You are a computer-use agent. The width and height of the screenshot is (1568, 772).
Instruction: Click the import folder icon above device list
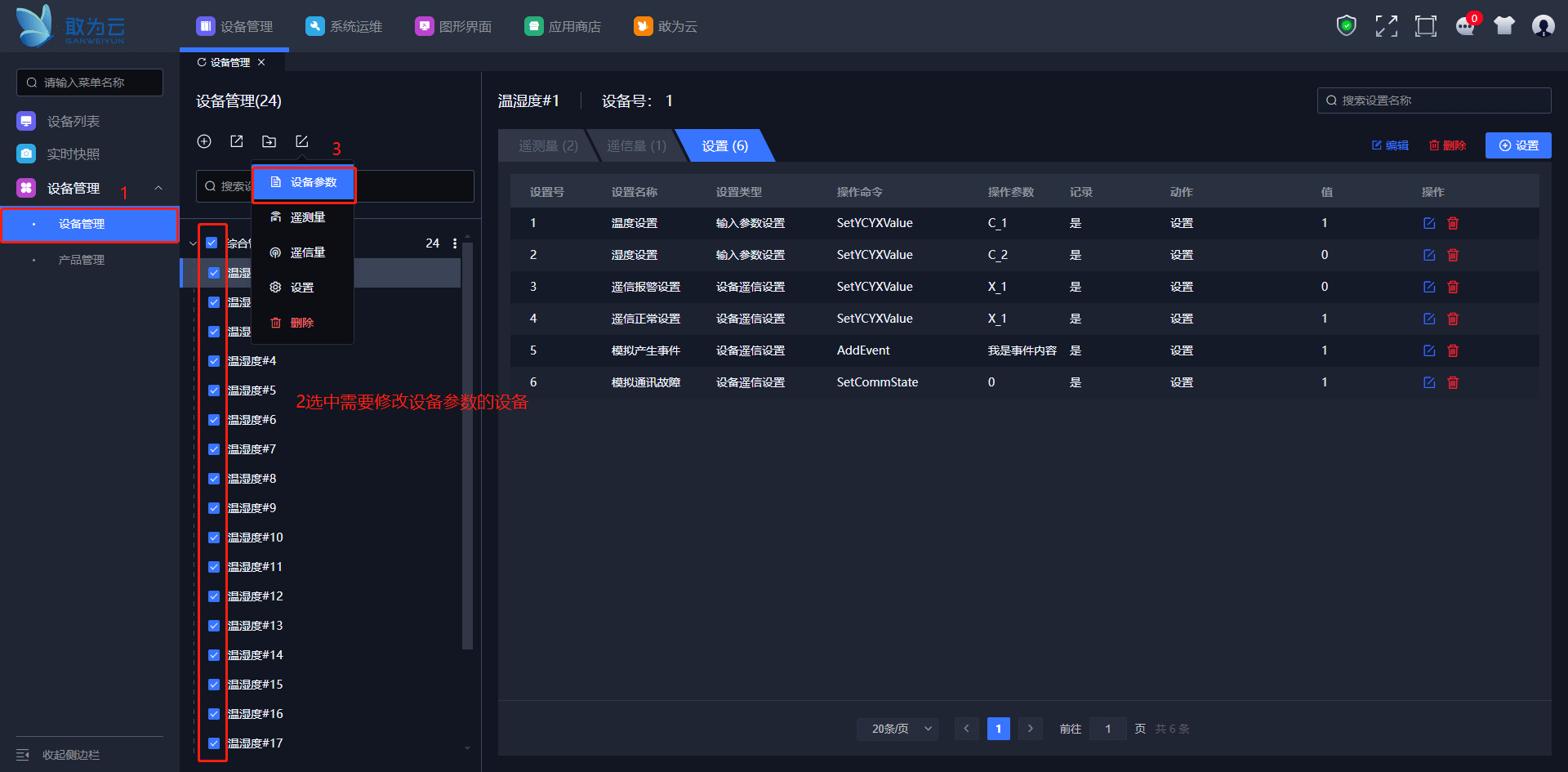click(269, 141)
